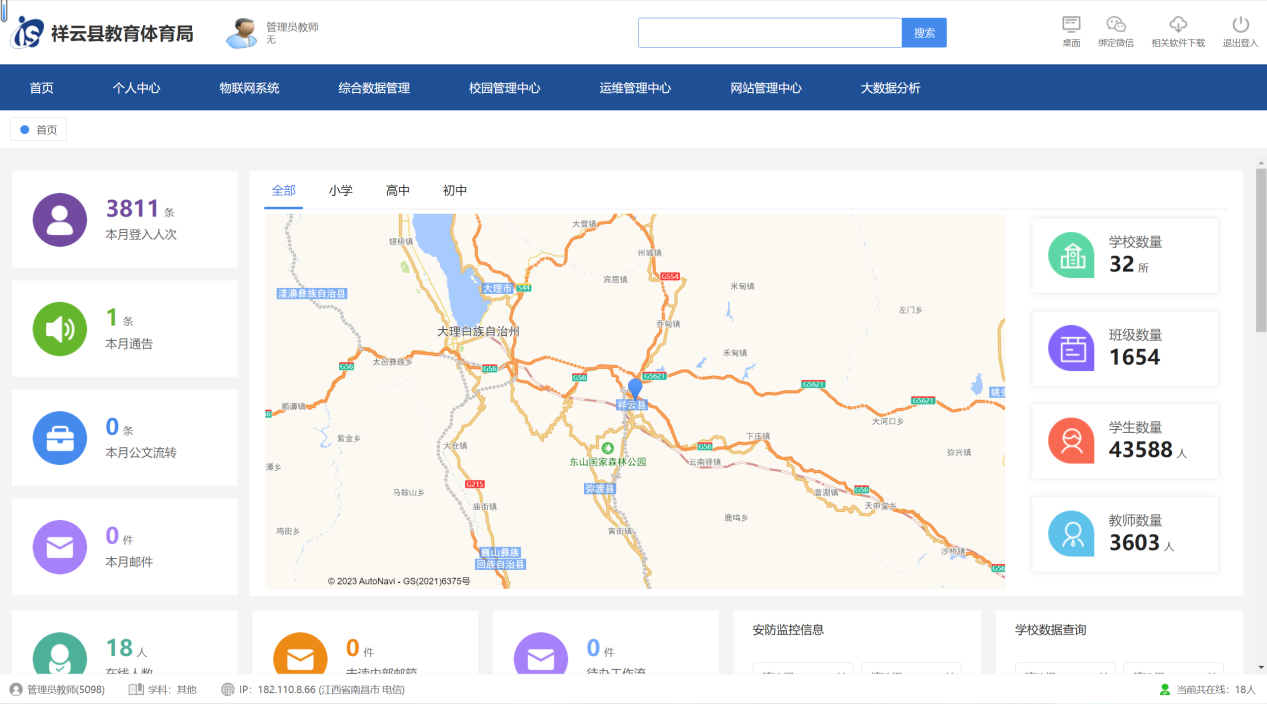The image size is (1267, 704).
Task: Click the student count value 43588
Action: [x=1141, y=450]
